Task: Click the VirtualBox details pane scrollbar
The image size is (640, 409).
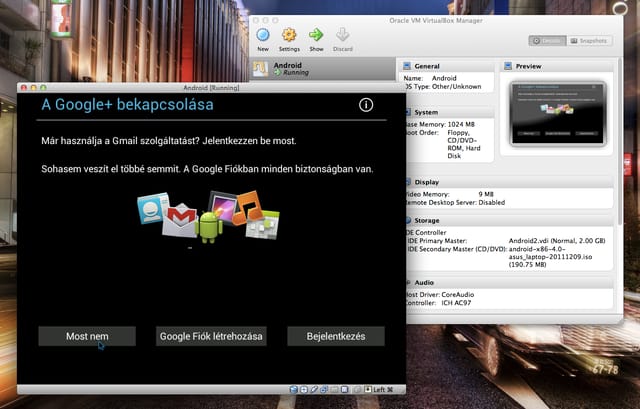Action: coord(620,141)
